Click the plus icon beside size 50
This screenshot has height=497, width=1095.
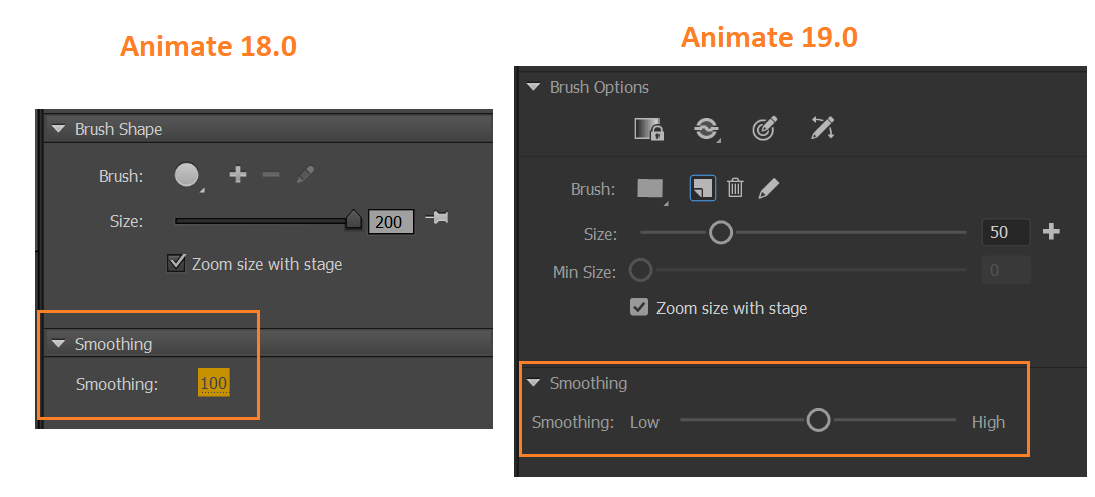coord(1051,232)
